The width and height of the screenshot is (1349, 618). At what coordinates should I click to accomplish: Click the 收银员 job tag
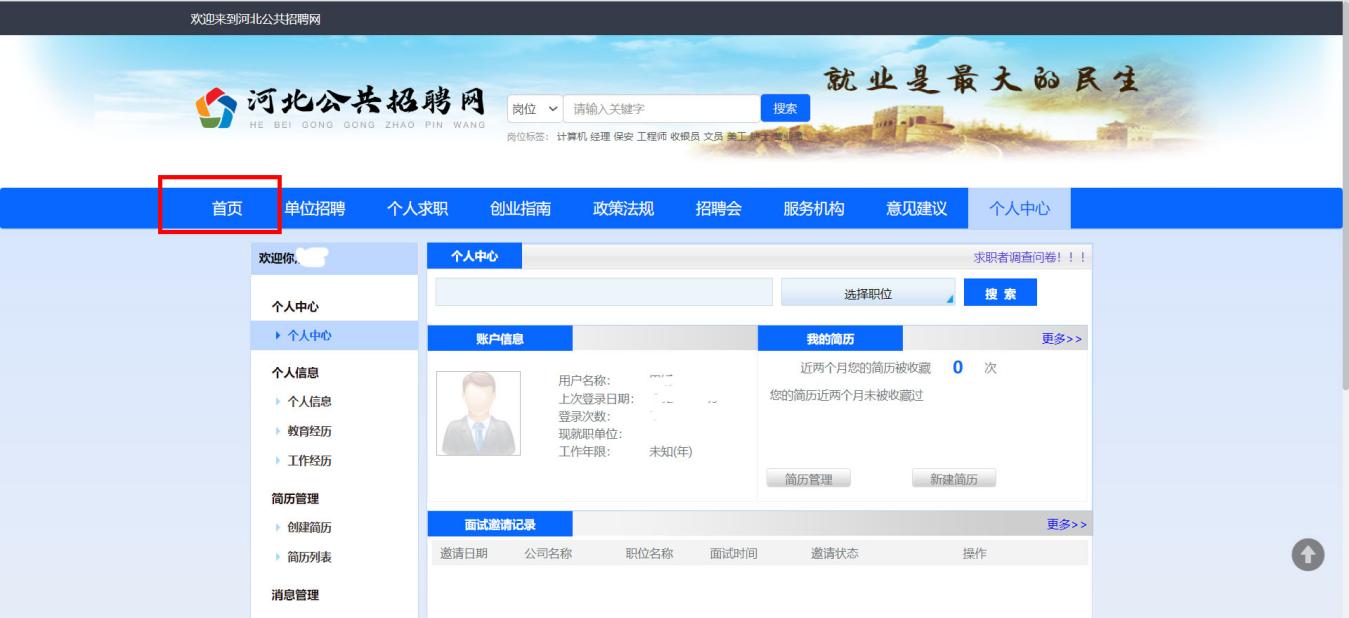point(685,136)
